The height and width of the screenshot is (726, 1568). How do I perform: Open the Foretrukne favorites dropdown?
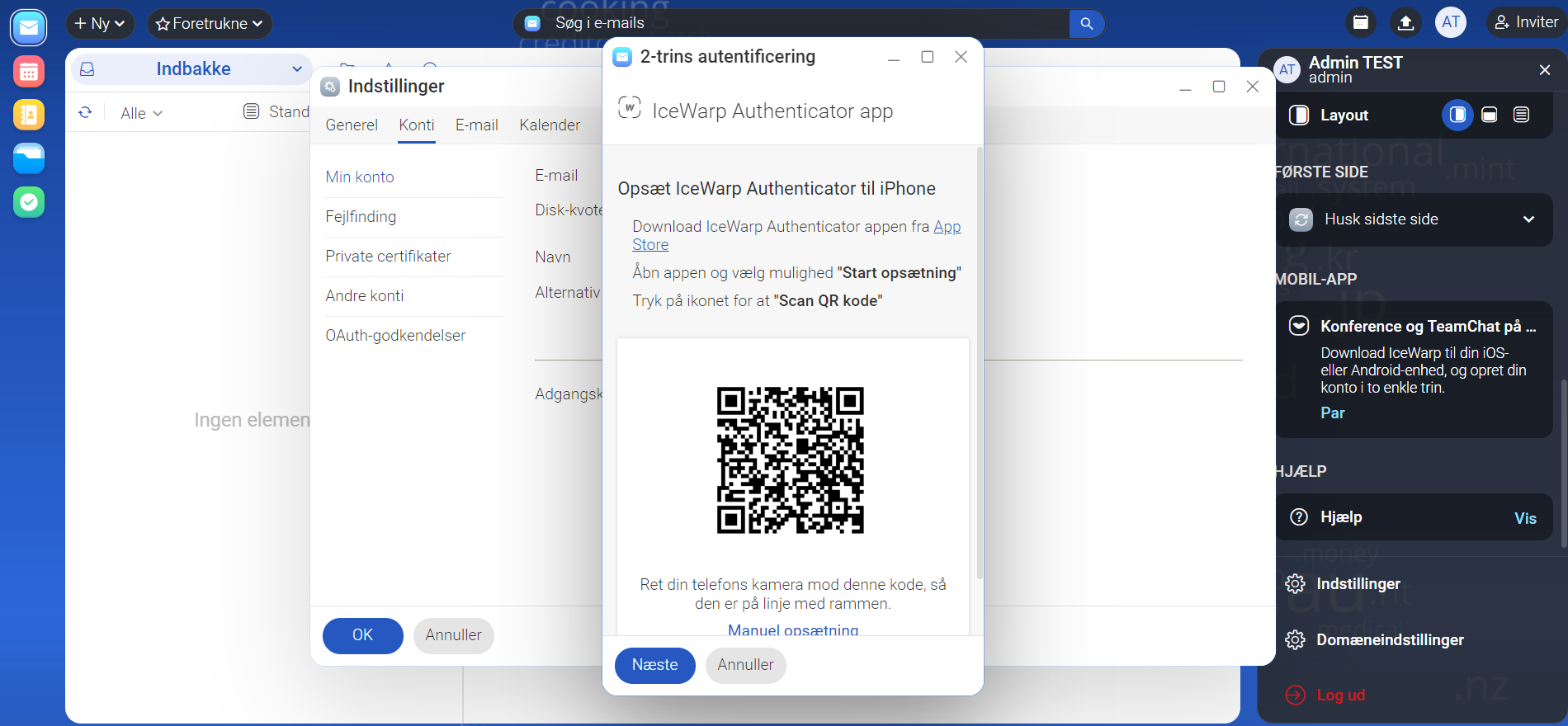point(210,24)
